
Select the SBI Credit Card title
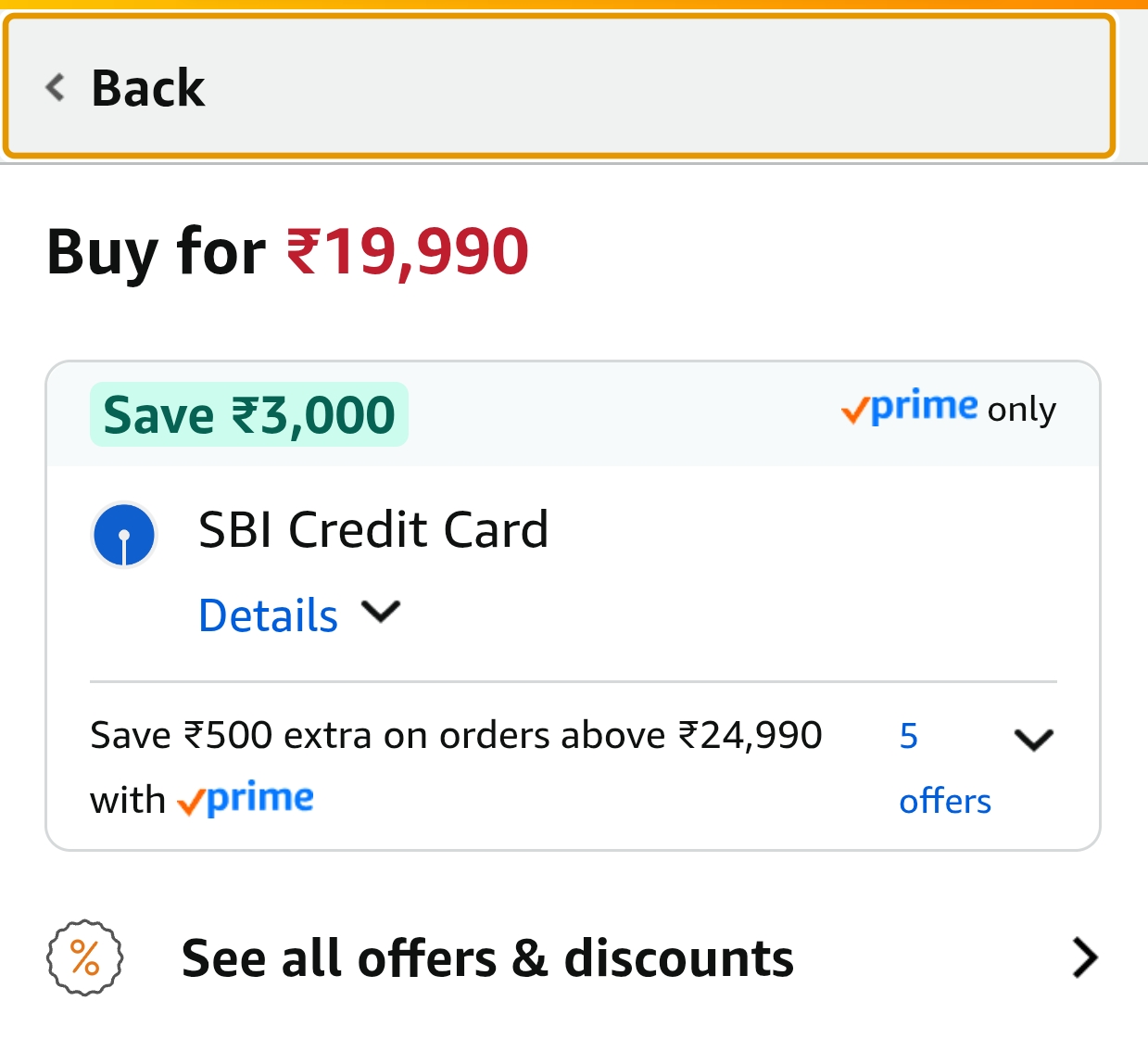[373, 530]
